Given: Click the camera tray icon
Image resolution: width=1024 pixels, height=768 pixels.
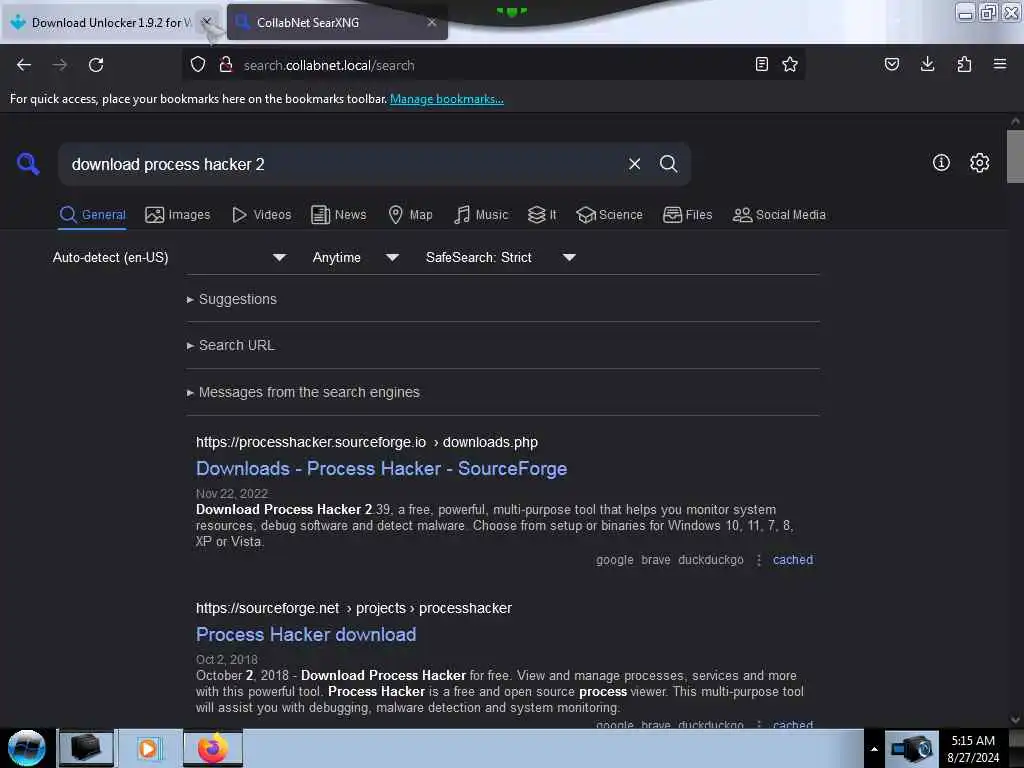Looking at the screenshot, I should (912, 748).
